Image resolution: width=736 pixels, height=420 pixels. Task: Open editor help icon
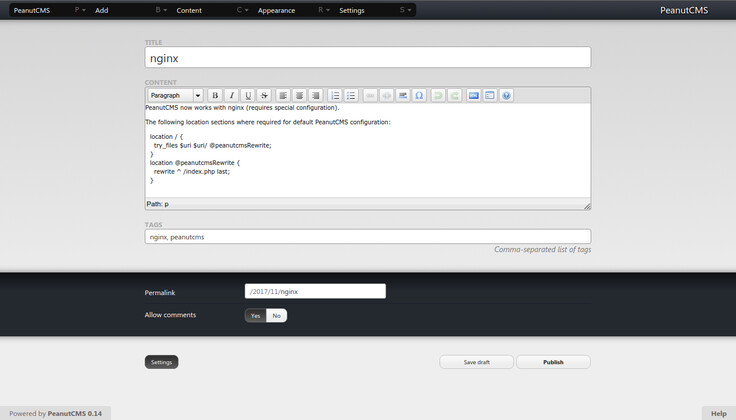pyautogui.click(x=506, y=96)
